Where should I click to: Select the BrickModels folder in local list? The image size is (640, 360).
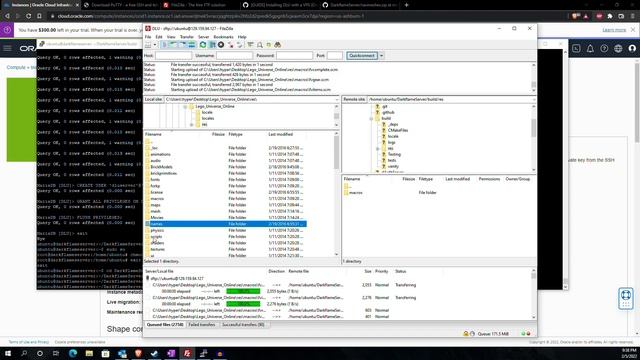(161, 167)
